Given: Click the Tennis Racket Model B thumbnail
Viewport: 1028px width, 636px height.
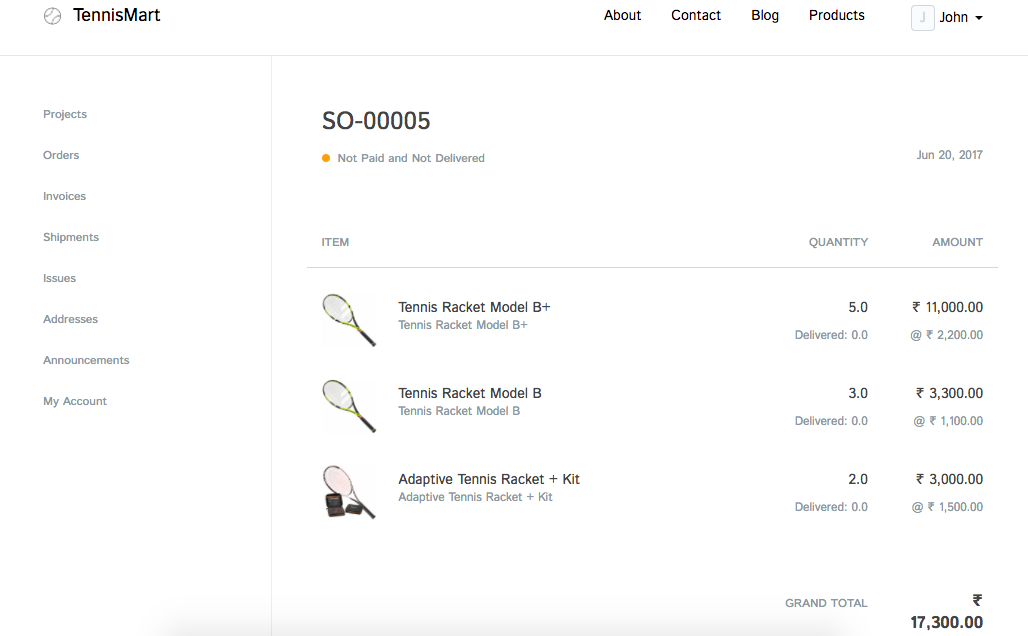Looking at the screenshot, I should coord(349,405).
